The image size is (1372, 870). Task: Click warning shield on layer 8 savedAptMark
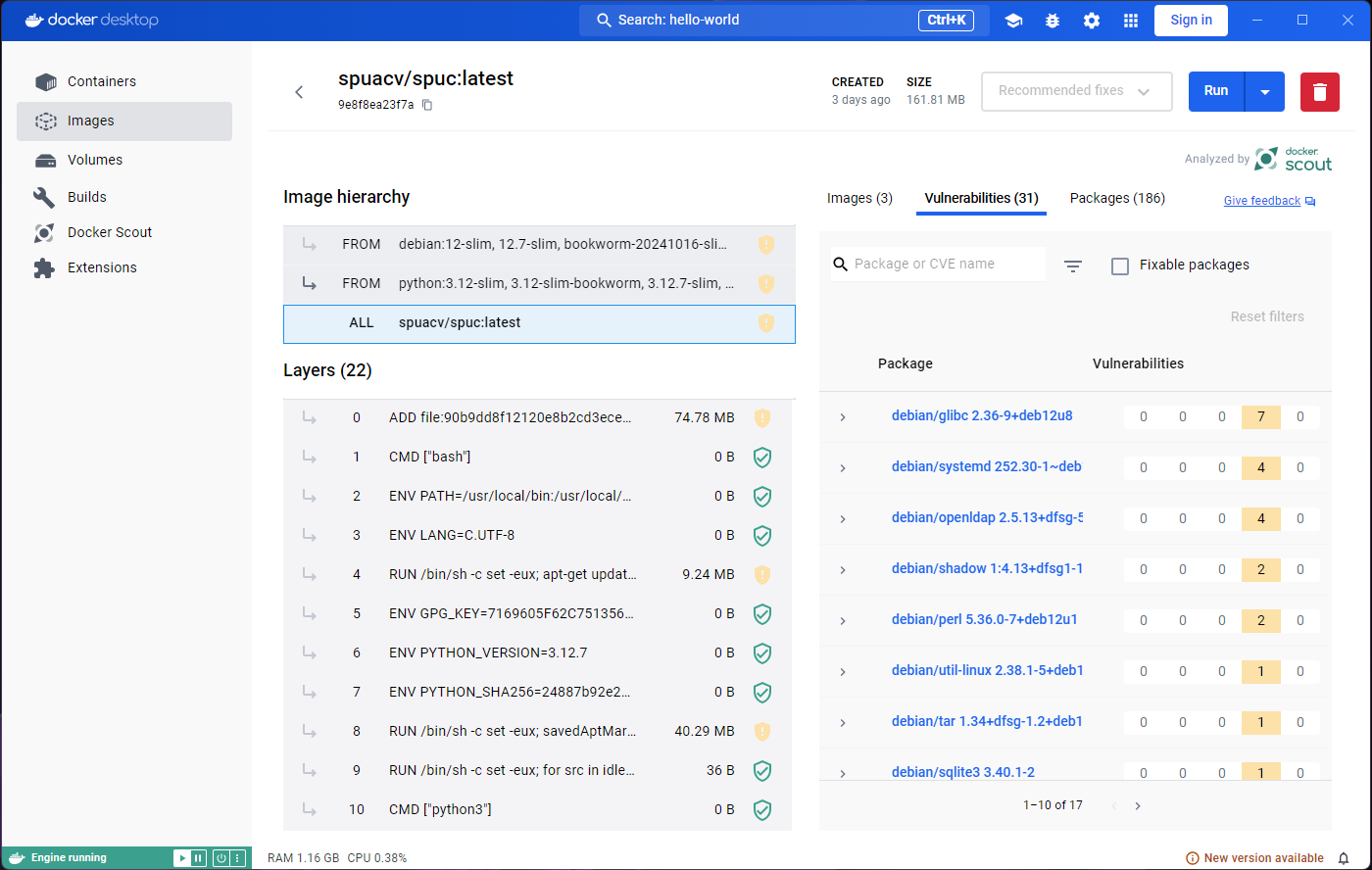coord(762,731)
